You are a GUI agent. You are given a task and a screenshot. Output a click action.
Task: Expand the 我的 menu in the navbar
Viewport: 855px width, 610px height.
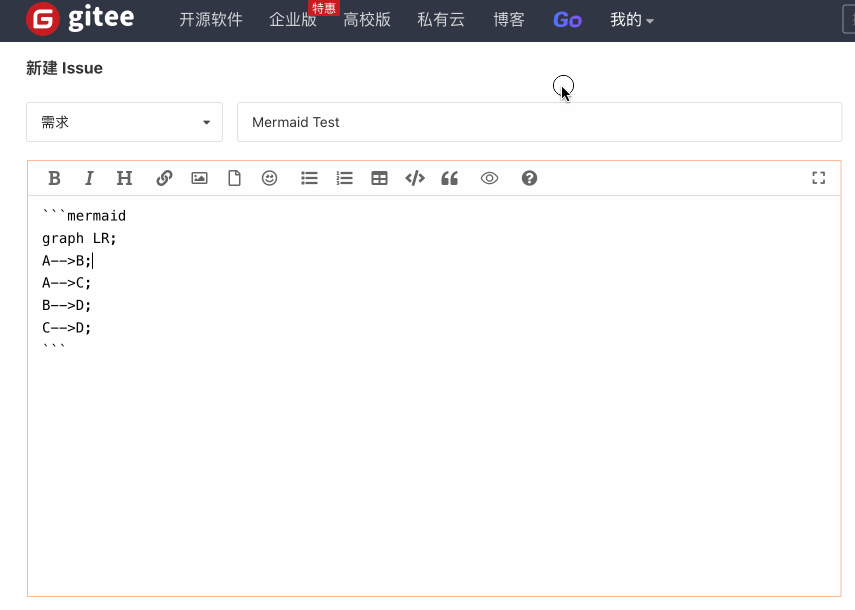[x=631, y=20]
